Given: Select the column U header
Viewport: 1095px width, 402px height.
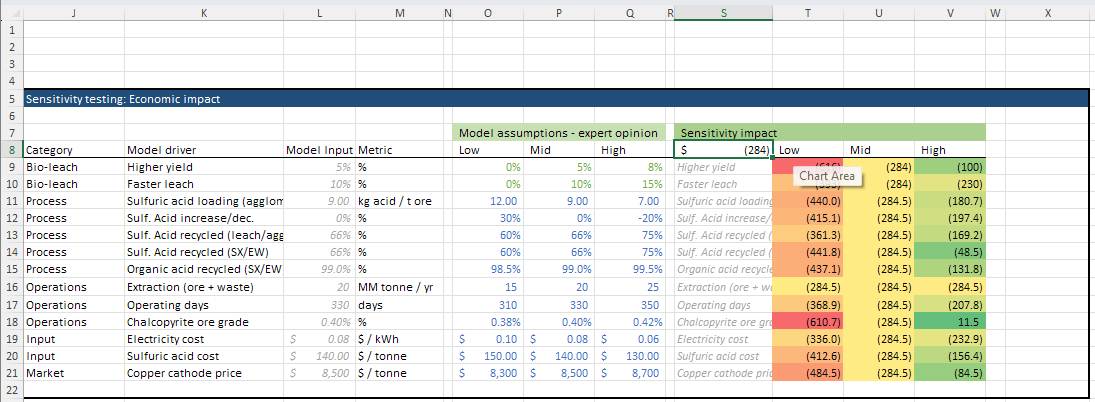Looking at the screenshot, I should [x=879, y=13].
